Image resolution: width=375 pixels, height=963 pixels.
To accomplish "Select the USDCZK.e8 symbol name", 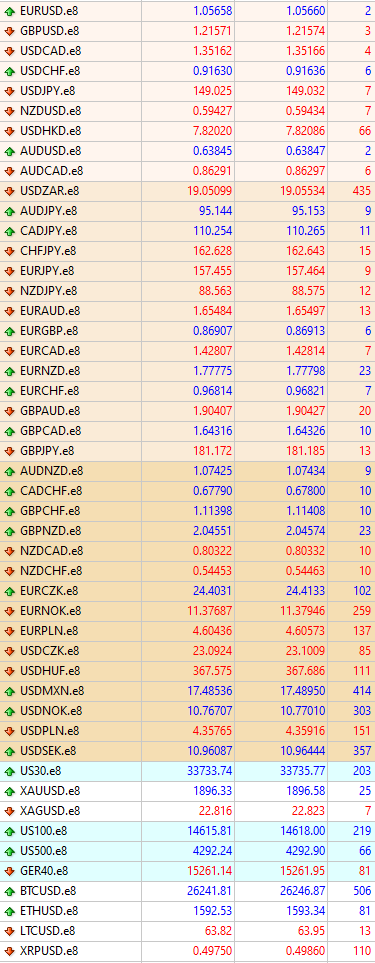I will 50,651.
